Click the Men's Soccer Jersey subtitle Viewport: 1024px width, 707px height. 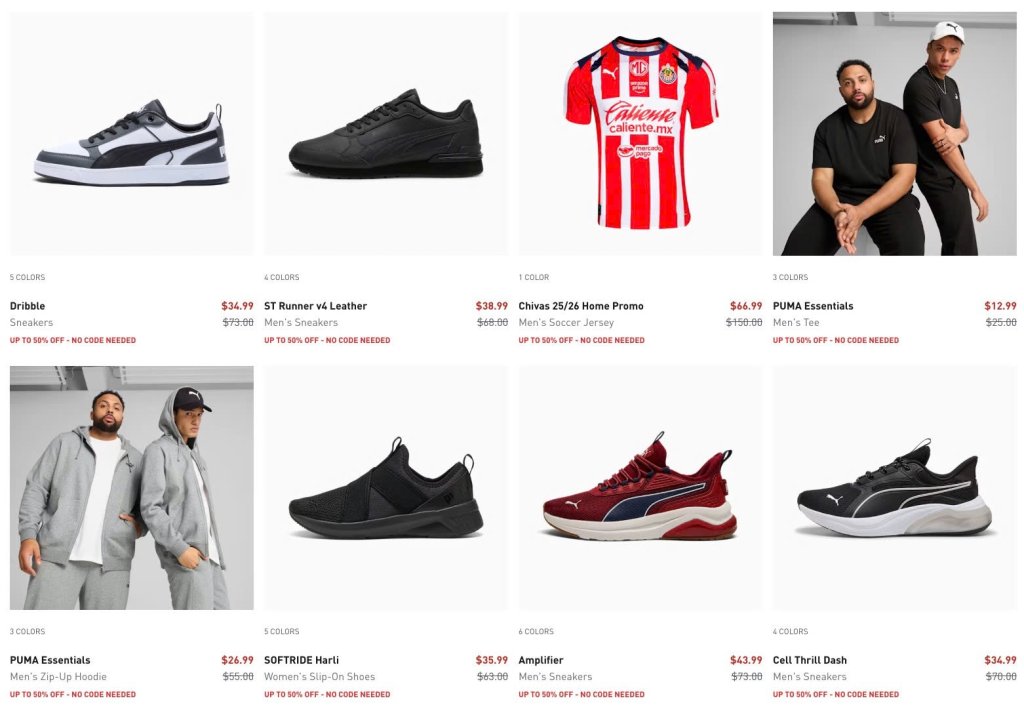click(566, 322)
